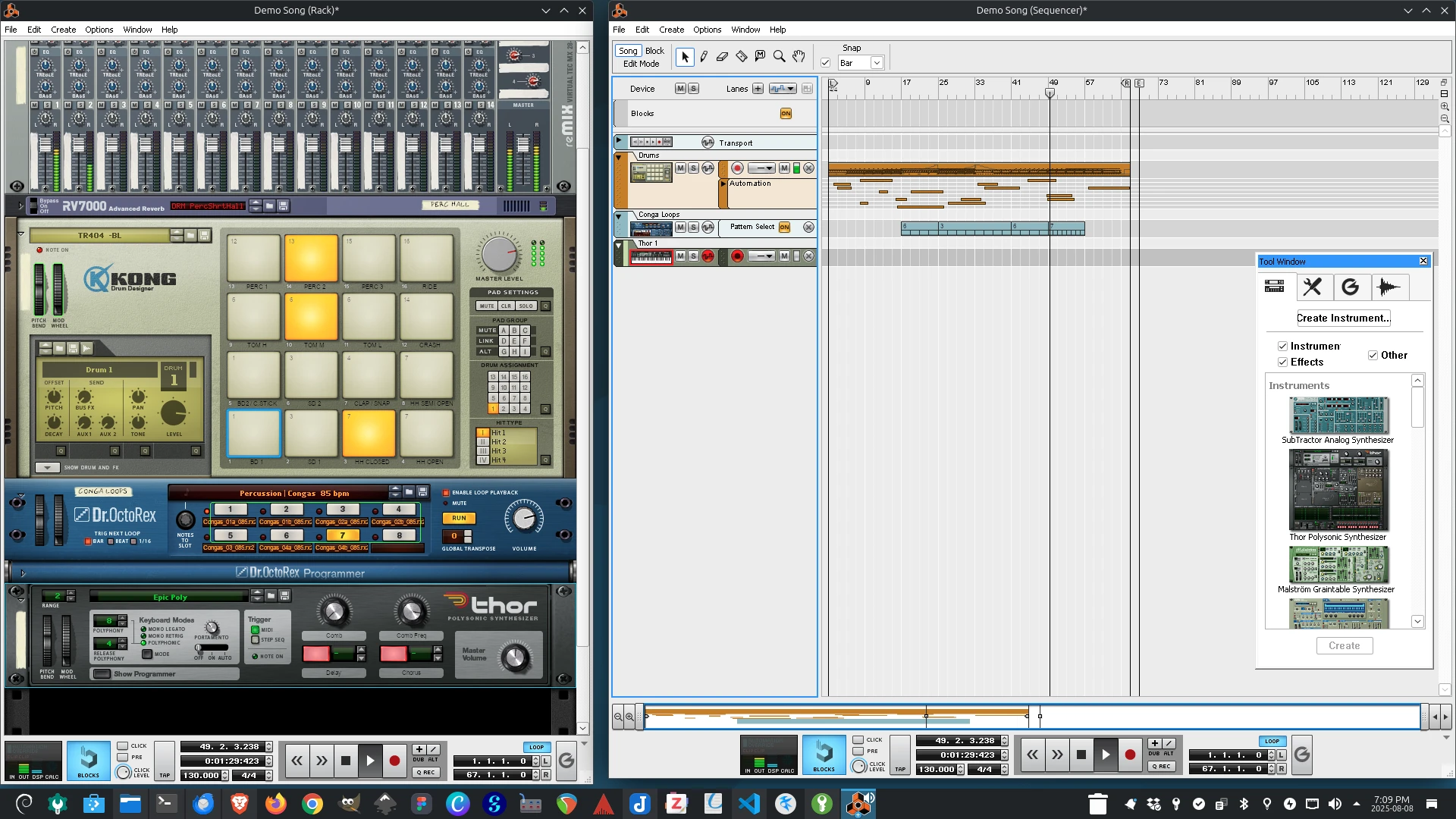Select the Razor tool
1456x819 pixels.
[x=741, y=57]
